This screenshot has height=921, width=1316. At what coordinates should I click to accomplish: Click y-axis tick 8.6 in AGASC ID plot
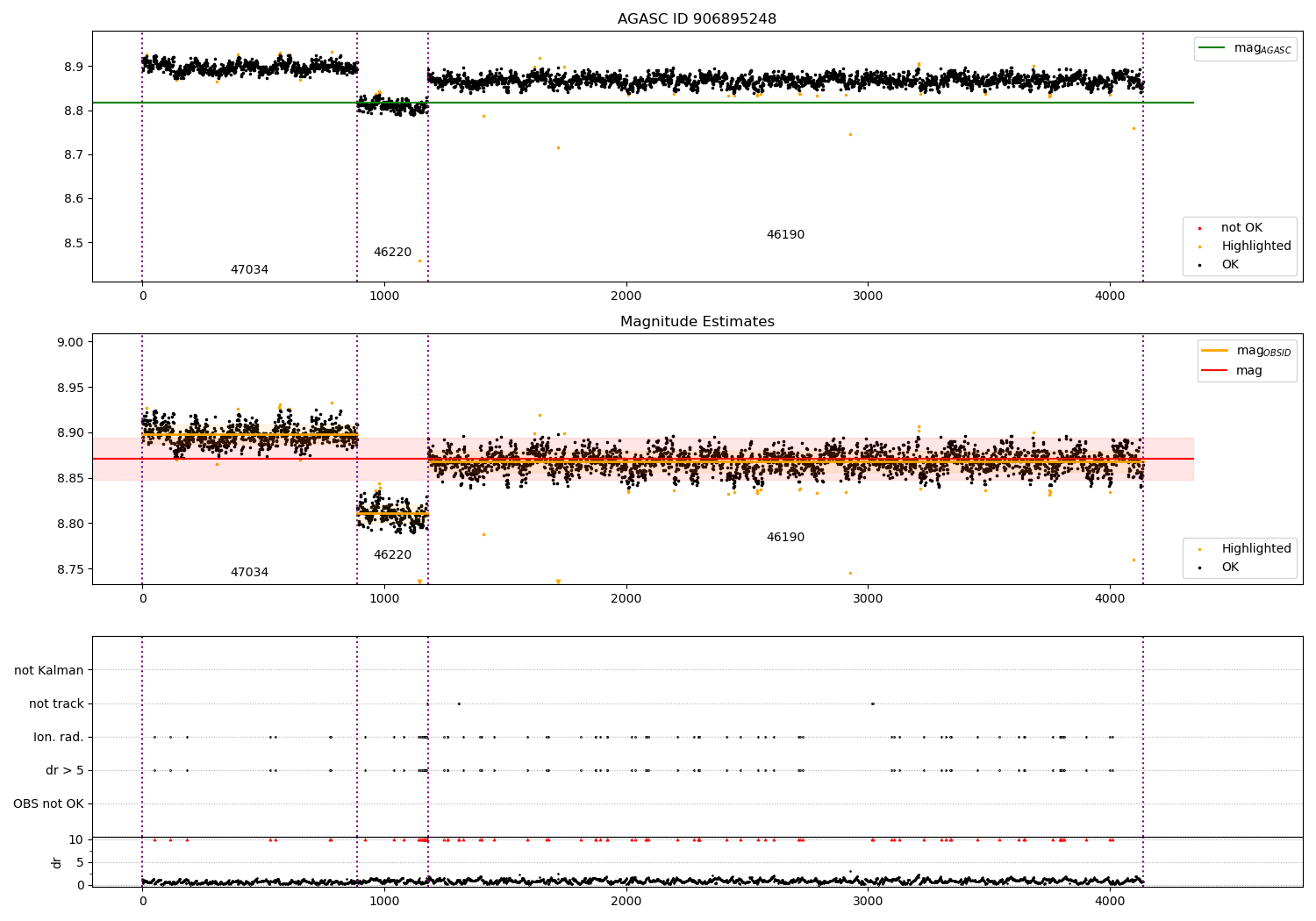[74, 199]
